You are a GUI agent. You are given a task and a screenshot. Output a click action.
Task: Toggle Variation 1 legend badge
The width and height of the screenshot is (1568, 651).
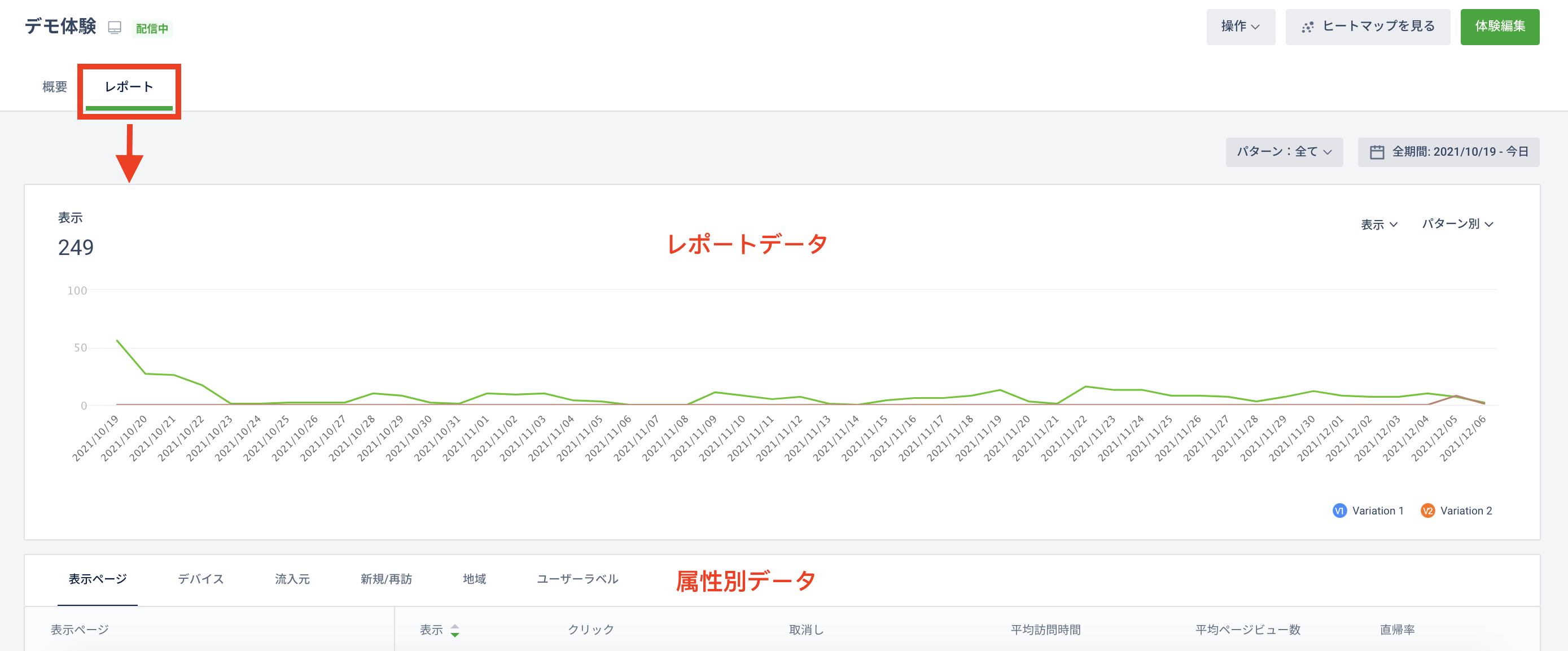[x=1339, y=511]
